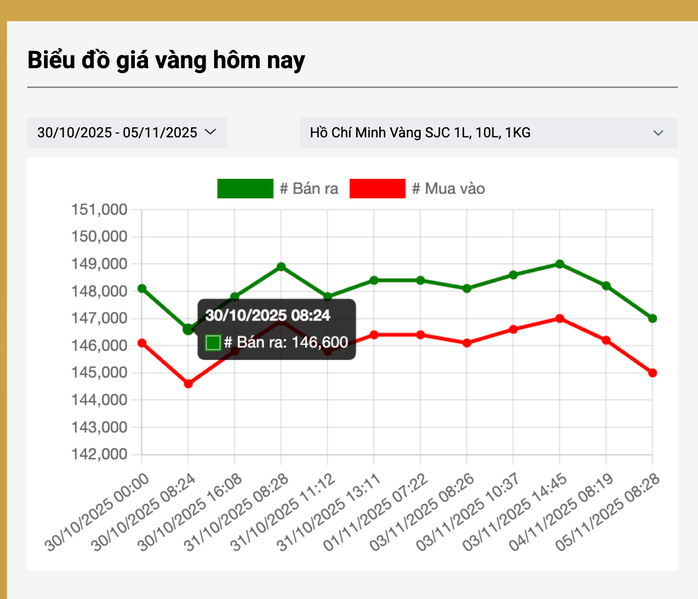Screen dimensions: 698x599
Task: Click the first green point at 30/10/2025 00:00
Action: [142, 288]
